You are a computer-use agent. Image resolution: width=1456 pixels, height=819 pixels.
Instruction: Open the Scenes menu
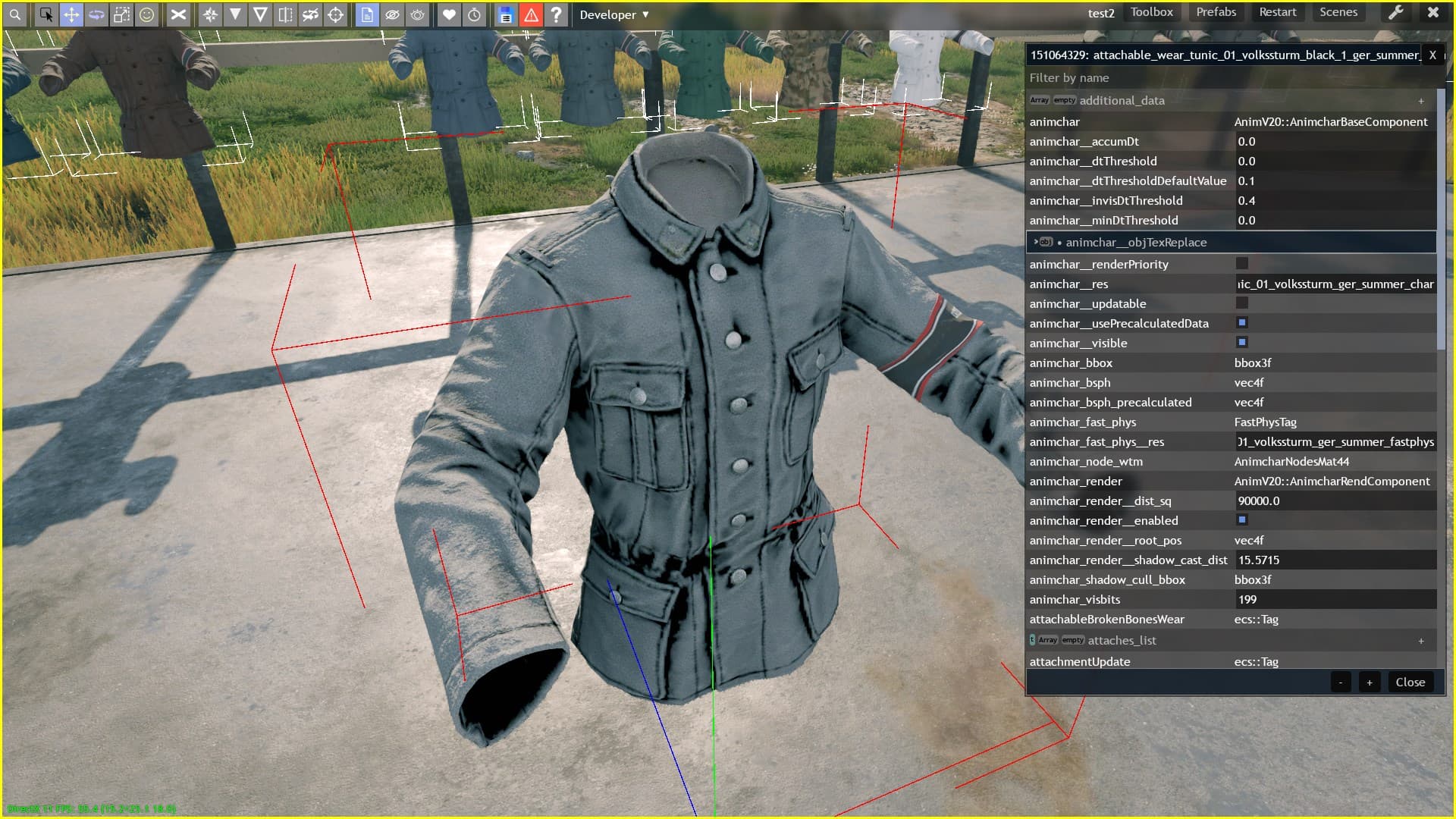[1338, 12]
